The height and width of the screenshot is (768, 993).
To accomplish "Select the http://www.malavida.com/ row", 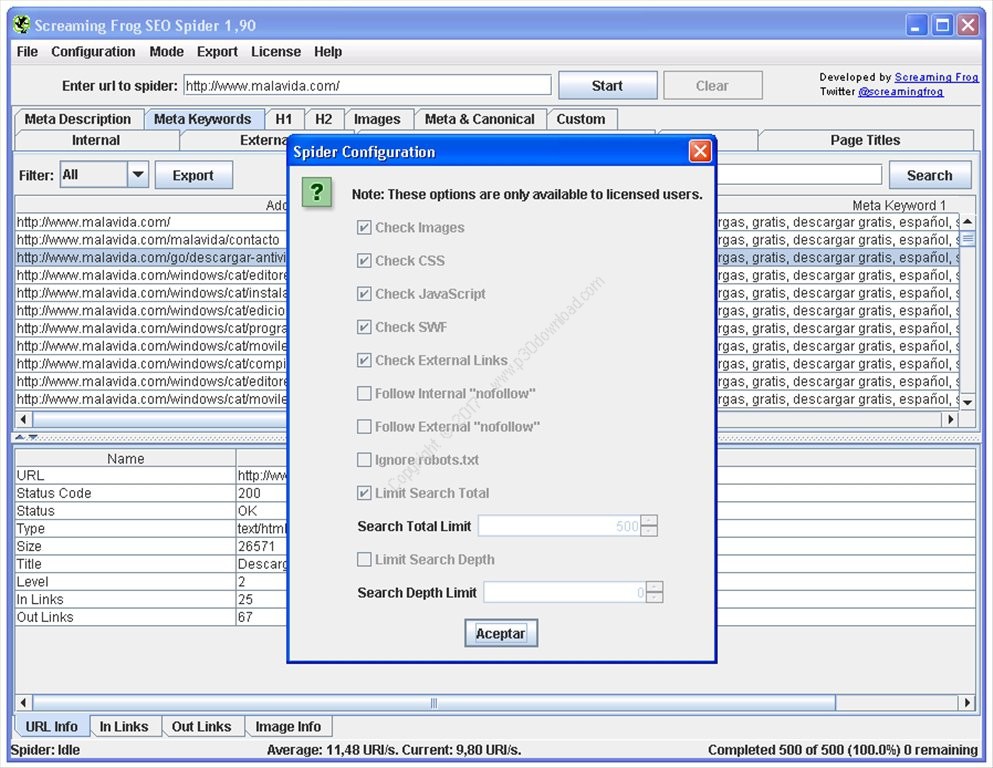I will pos(151,222).
